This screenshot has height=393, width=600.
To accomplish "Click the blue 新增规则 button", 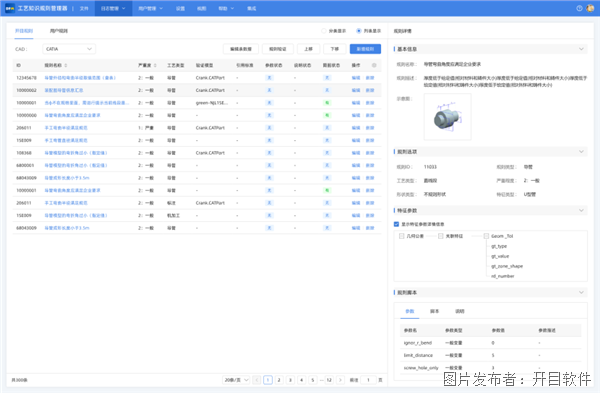I will coord(365,49).
